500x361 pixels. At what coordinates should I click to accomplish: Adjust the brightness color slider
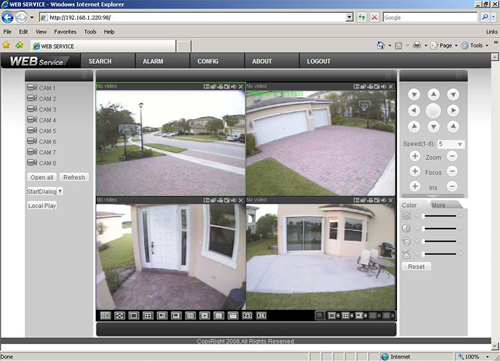pyautogui.click(x=439, y=216)
